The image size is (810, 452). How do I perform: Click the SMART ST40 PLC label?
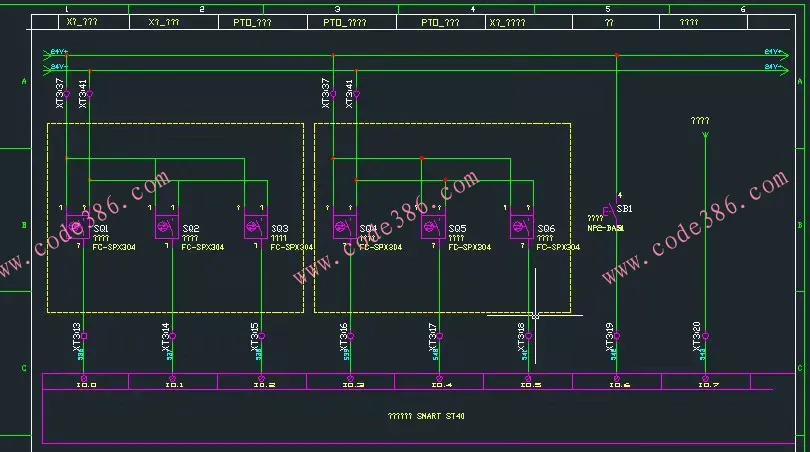click(x=425, y=415)
